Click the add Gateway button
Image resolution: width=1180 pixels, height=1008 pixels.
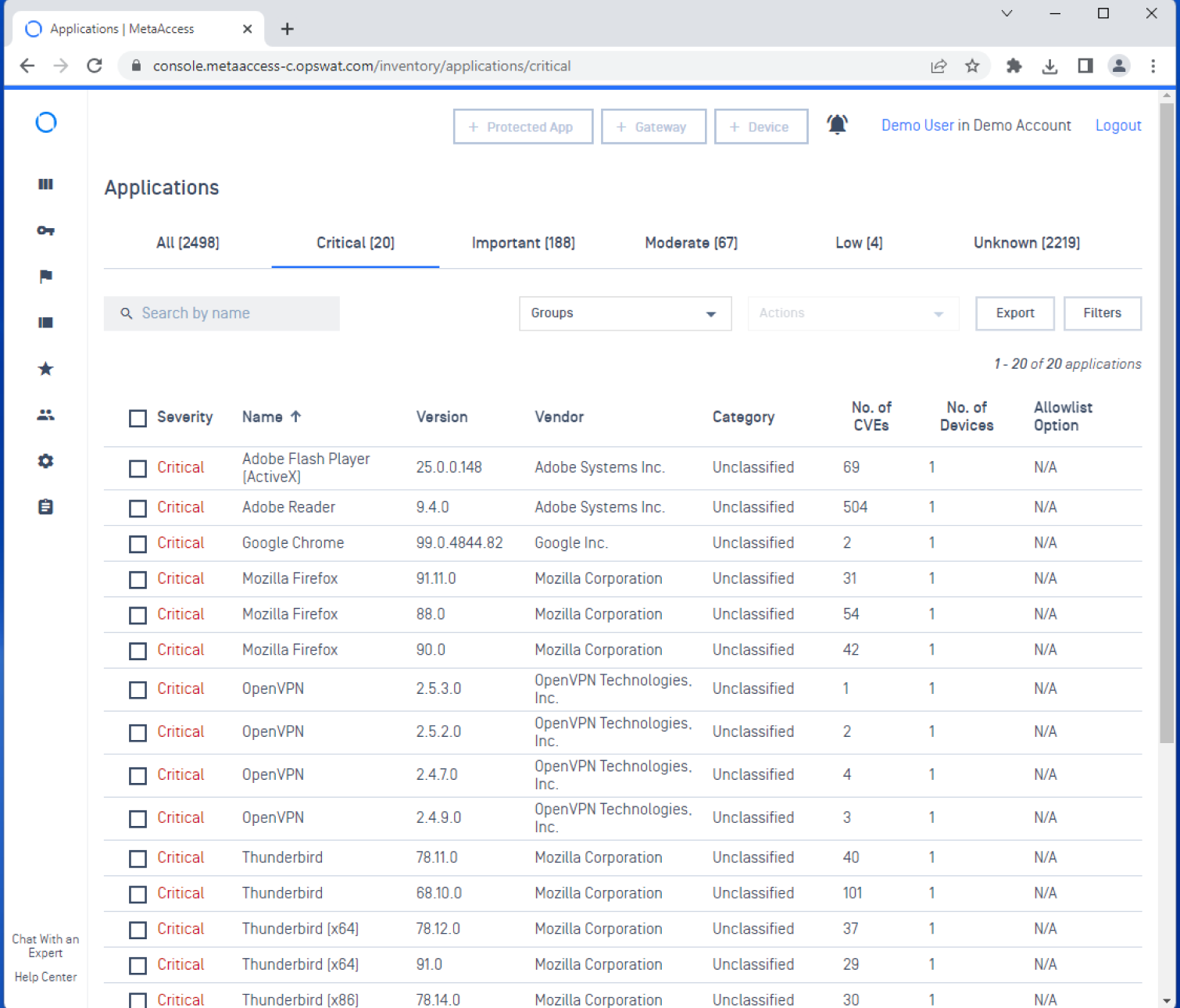pyautogui.click(x=653, y=127)
